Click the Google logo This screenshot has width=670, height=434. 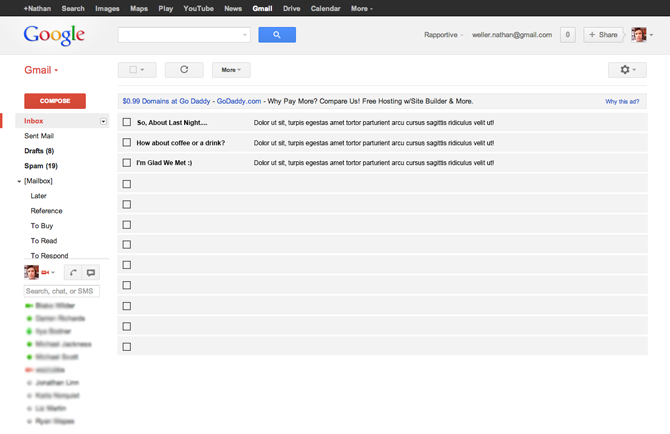pyautogui.click(x=54, y=35)
